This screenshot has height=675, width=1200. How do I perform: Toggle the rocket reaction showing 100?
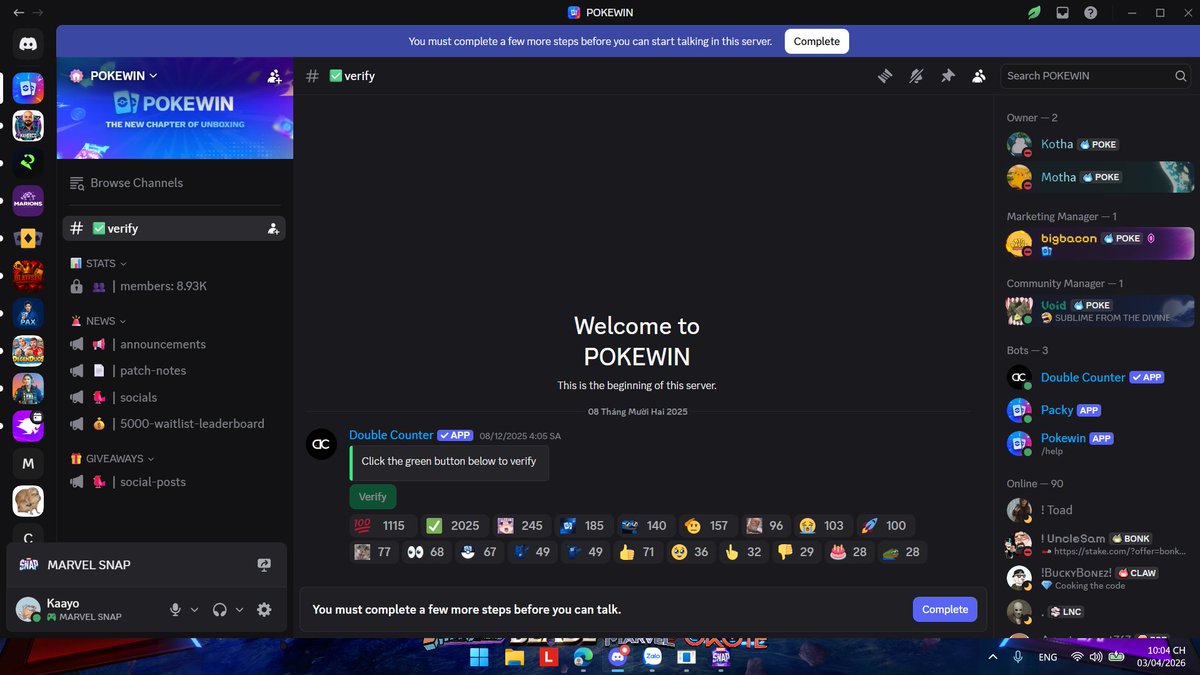pos(884,525)
